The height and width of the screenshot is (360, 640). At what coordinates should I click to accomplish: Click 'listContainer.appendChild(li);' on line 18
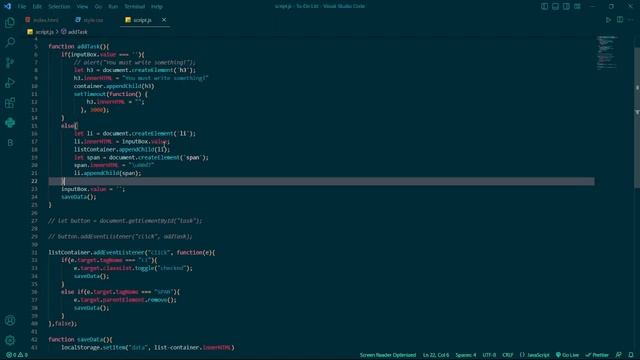pyautogui.click(x=122, y=149)
